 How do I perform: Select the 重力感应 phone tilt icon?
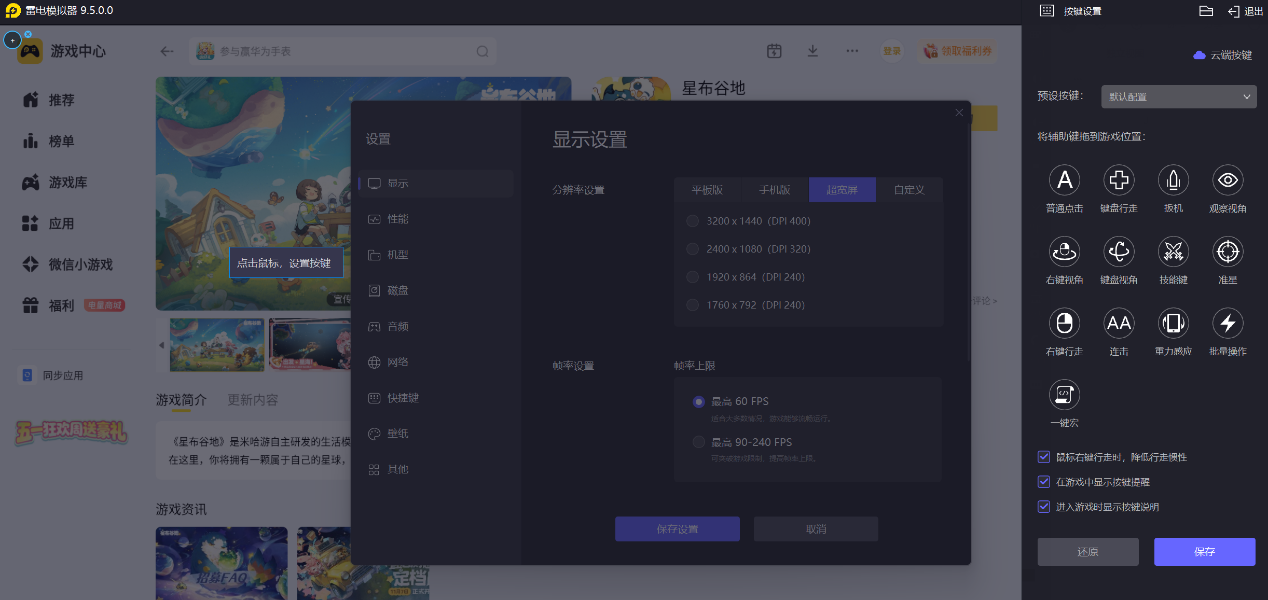click(x=1173, y=323)
